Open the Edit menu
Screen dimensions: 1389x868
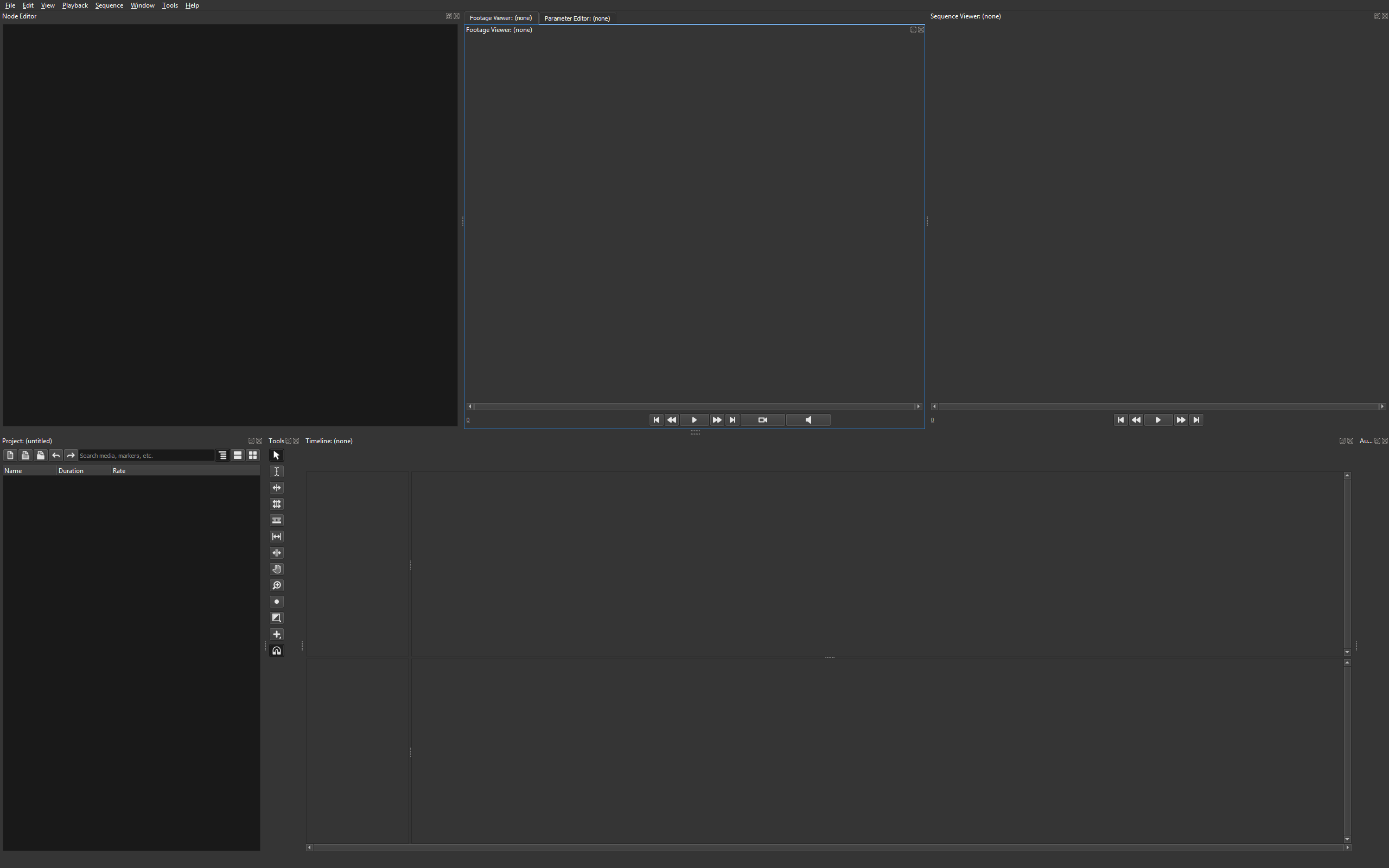point(28,5)
